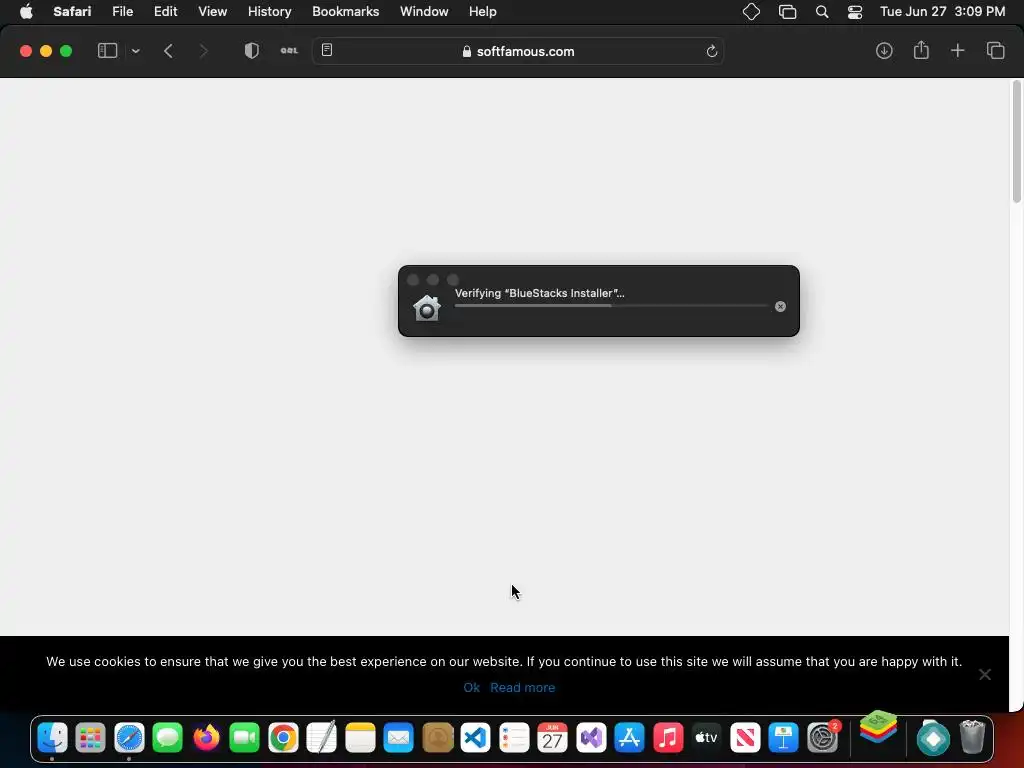This screenshot has width=1024, height=768.
Task: Click the Gatekeeper house icon in the dialog
Action: [x=426, y=308]
